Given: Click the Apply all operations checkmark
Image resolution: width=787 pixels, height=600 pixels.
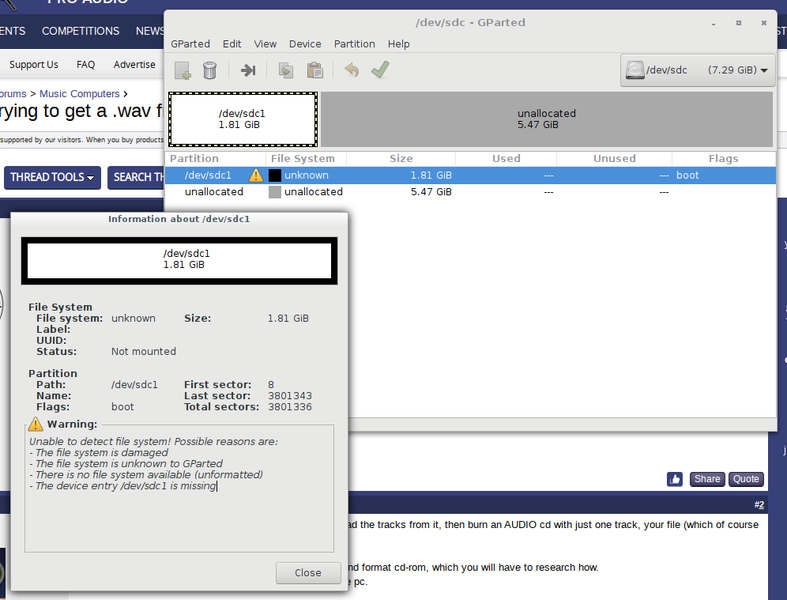Looking at the screenshot, I should pyautogui.click(x=380, y=70).
